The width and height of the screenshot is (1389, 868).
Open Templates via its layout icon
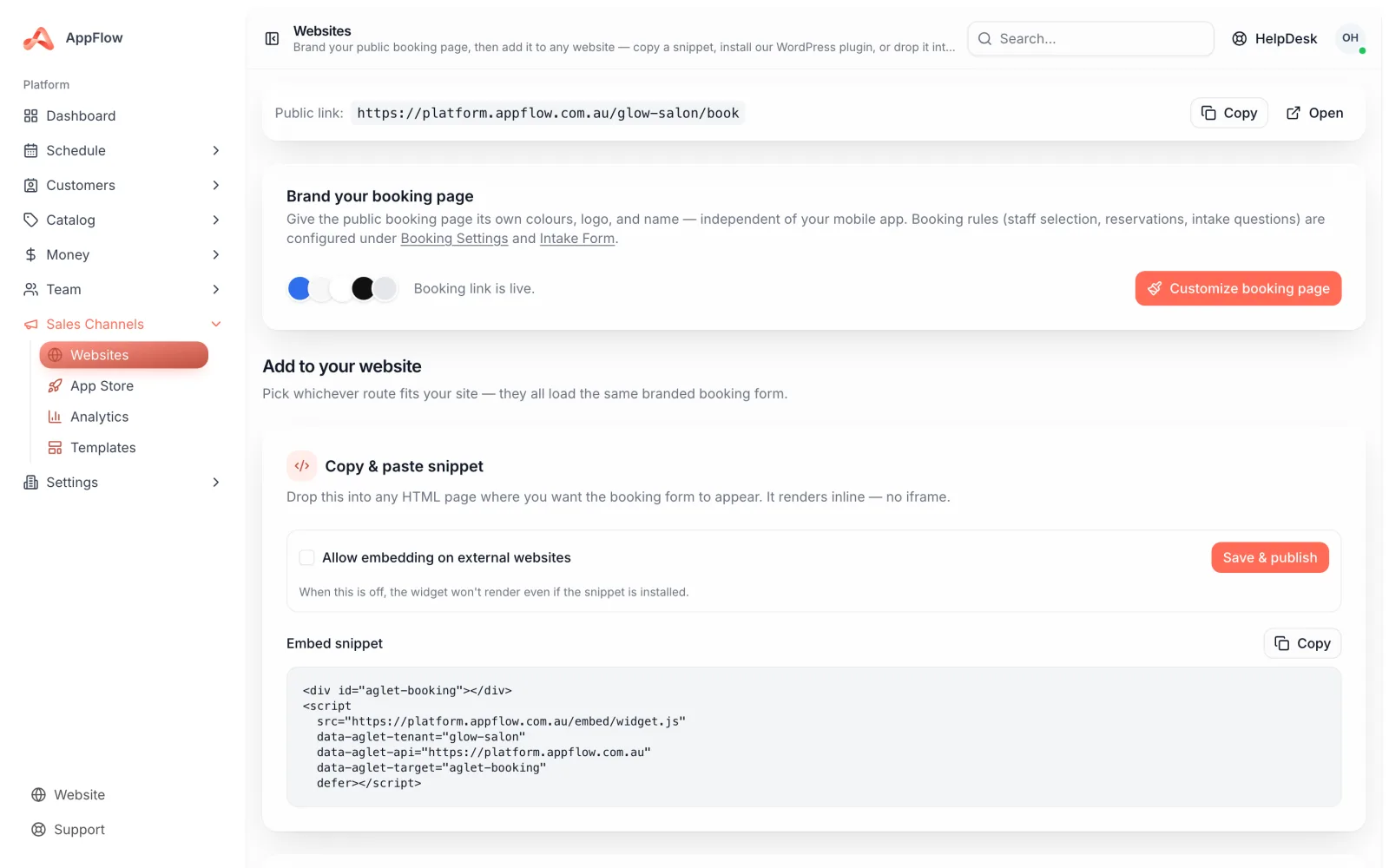coord(55,447)
